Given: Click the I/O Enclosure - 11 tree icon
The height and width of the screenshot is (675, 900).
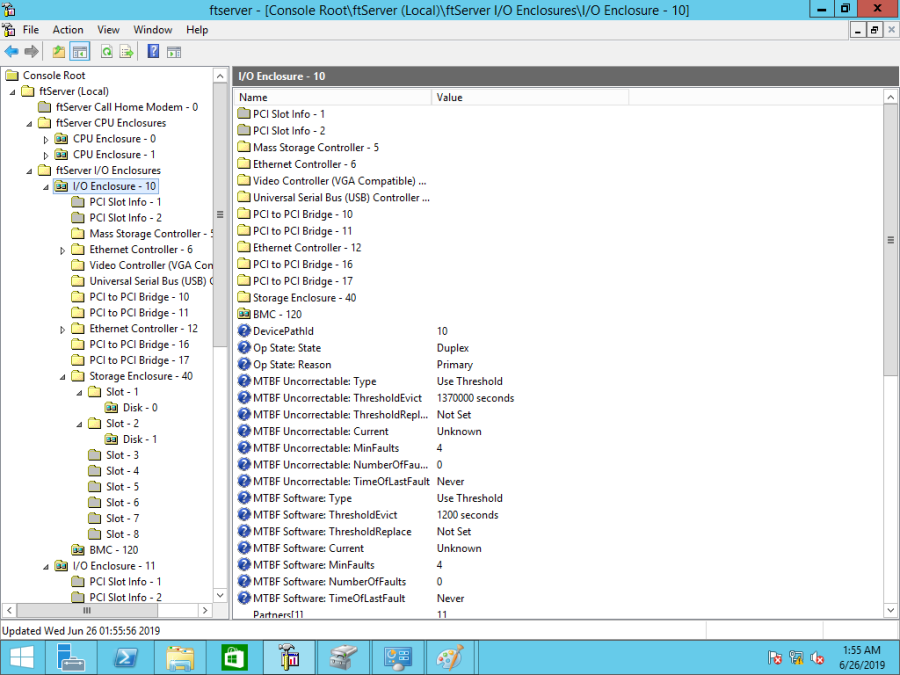Looking at the screenshot, I should [61, 566].
